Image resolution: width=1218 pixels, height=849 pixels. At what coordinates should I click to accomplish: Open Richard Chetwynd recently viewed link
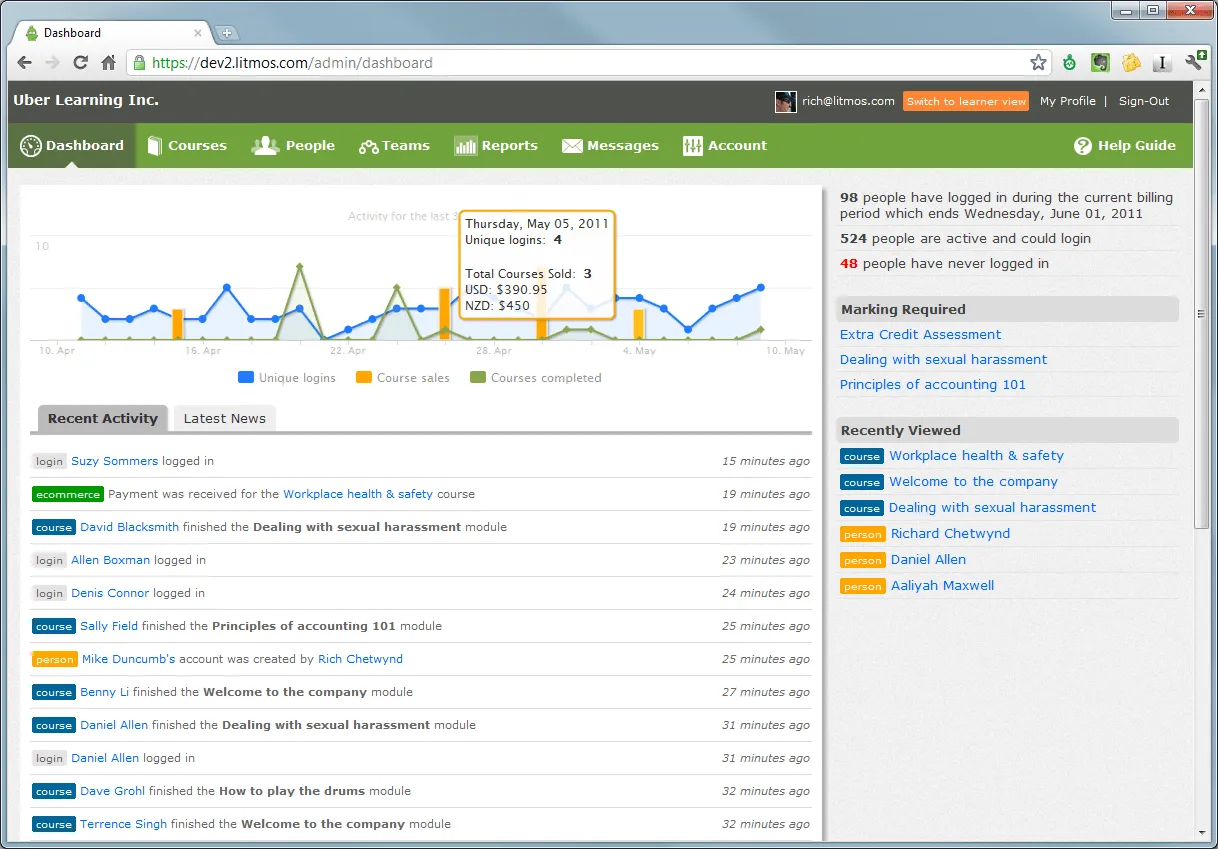[950, 534]
